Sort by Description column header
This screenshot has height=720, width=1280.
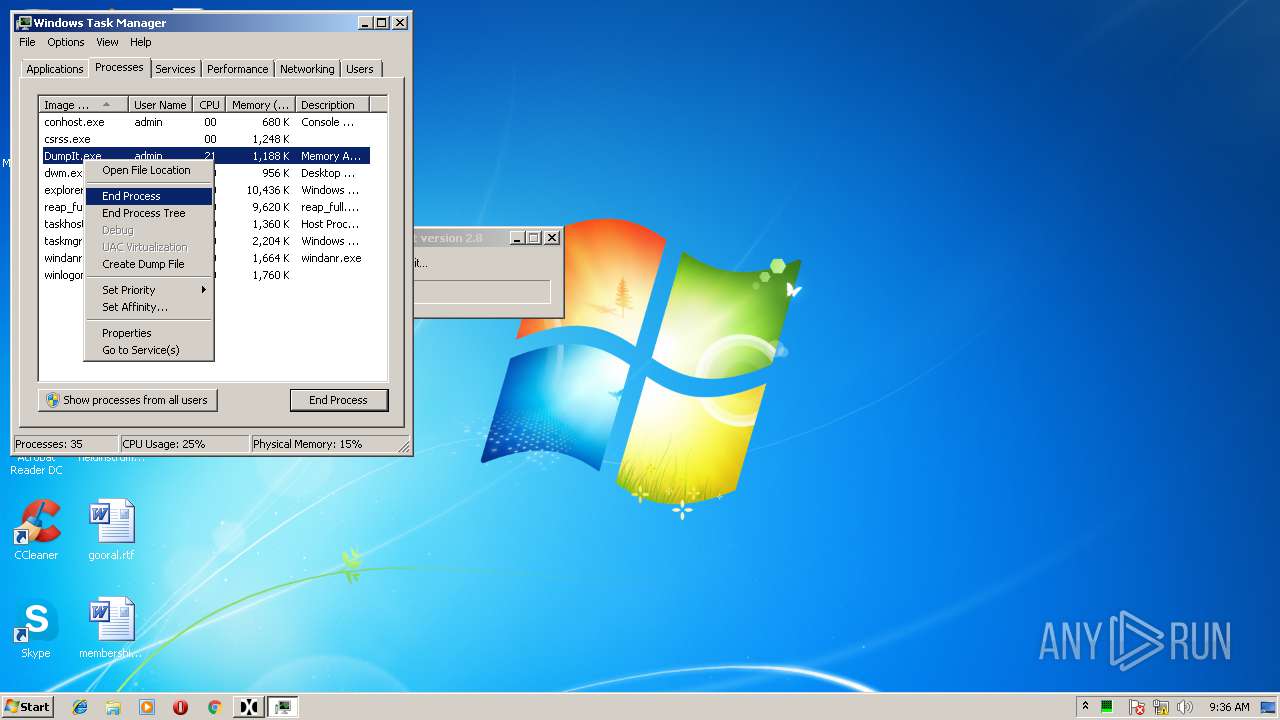[x=333, y=105]
